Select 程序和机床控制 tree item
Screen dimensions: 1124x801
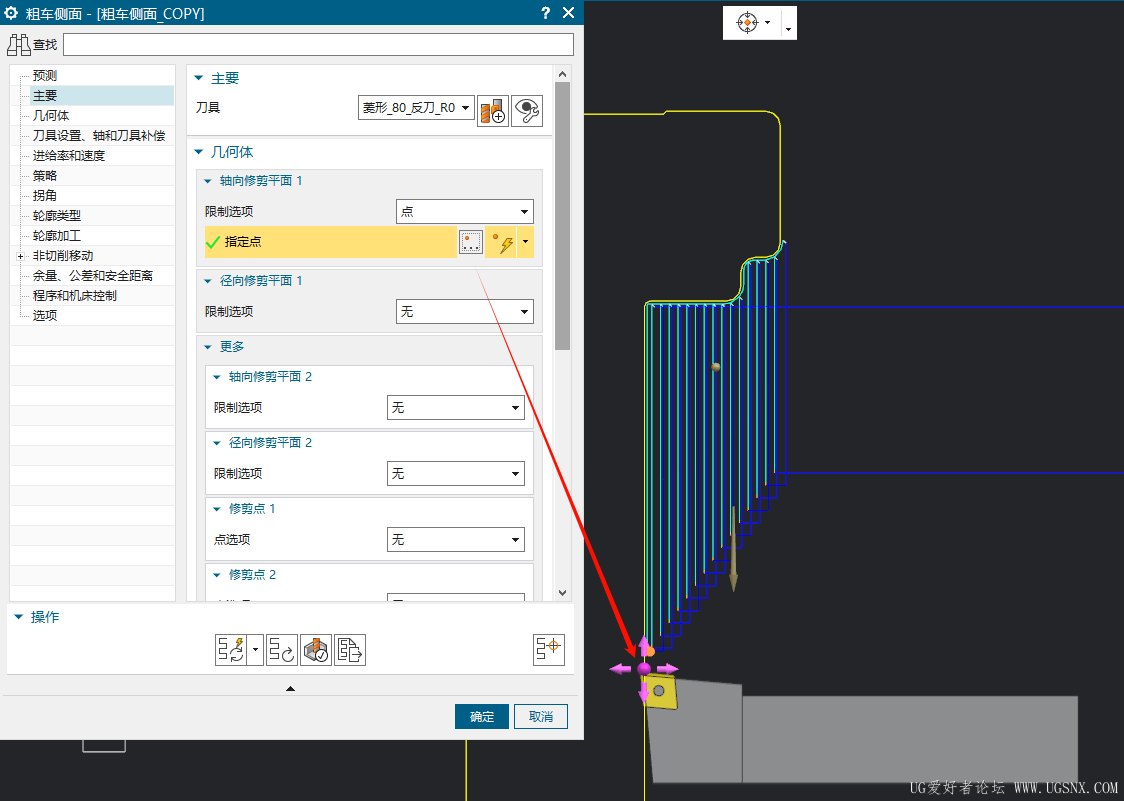(x=75, y=296)
